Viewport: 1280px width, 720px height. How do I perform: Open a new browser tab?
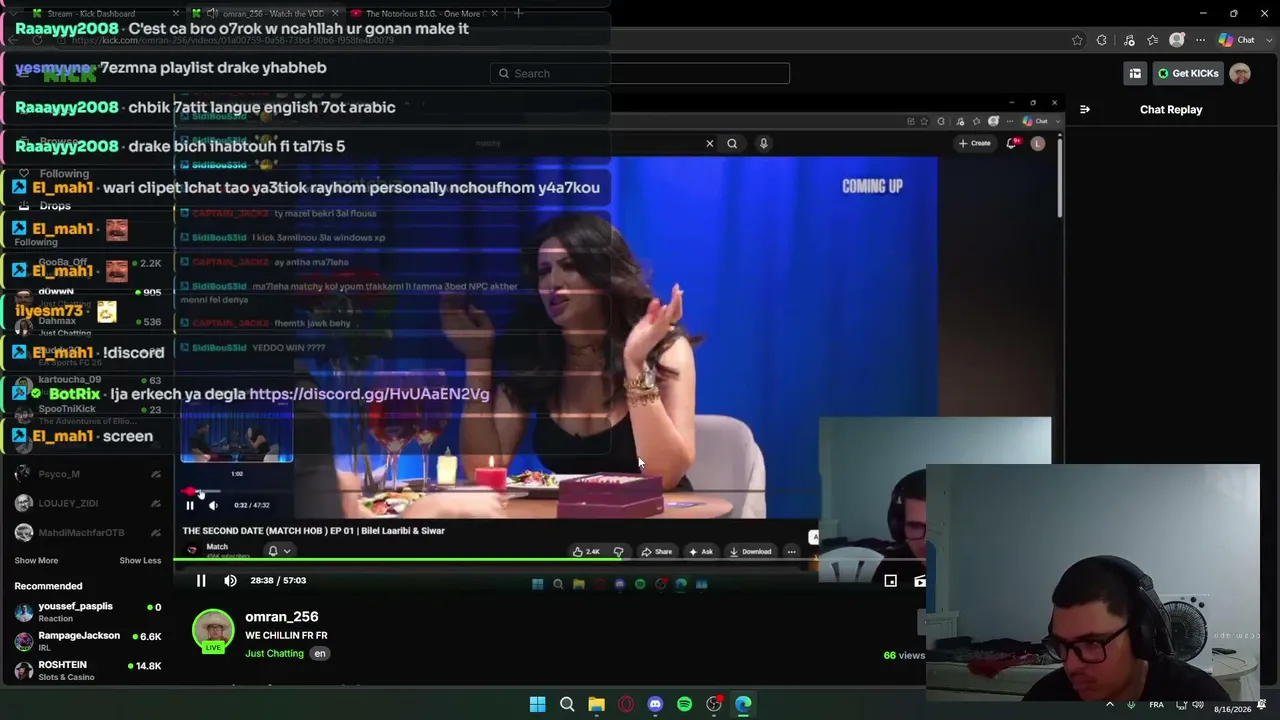click(x=520, y=14)
